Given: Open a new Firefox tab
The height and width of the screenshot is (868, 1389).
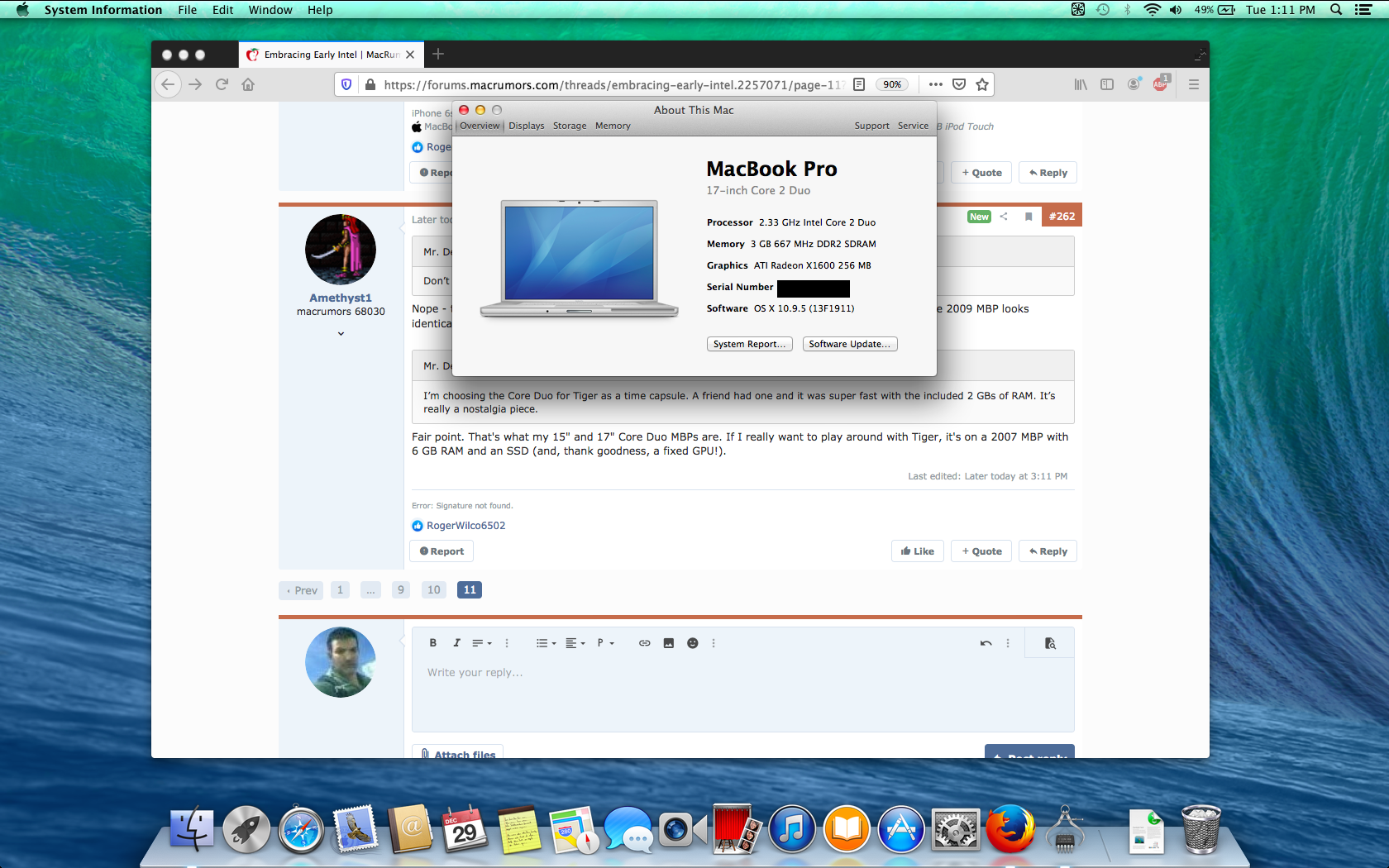Looking at the screenshot, I should pos(438,54).
